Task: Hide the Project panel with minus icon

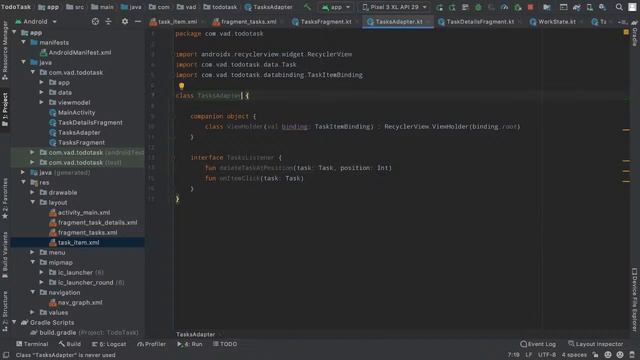Action: [x=138, y=21]
